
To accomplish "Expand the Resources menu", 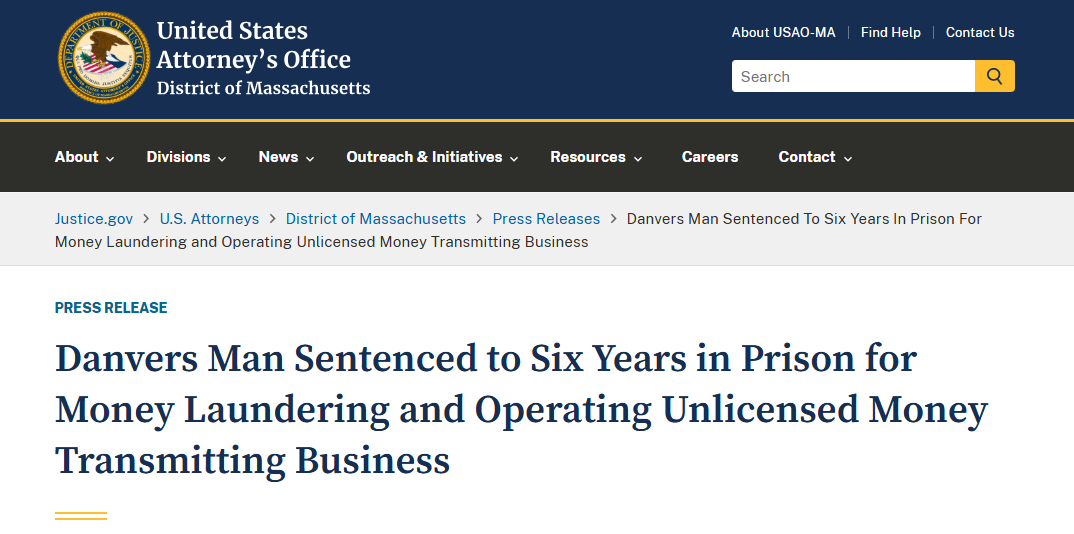I will [596, 157].
